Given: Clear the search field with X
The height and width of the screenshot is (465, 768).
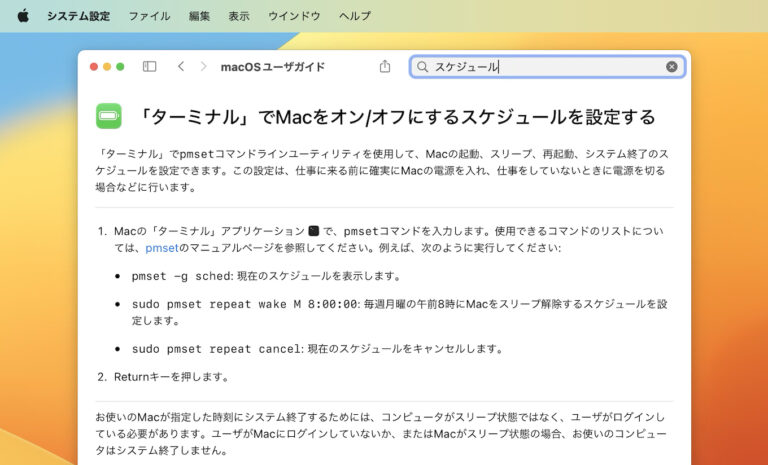Looking at the screenshot, I should coord(672,67).
